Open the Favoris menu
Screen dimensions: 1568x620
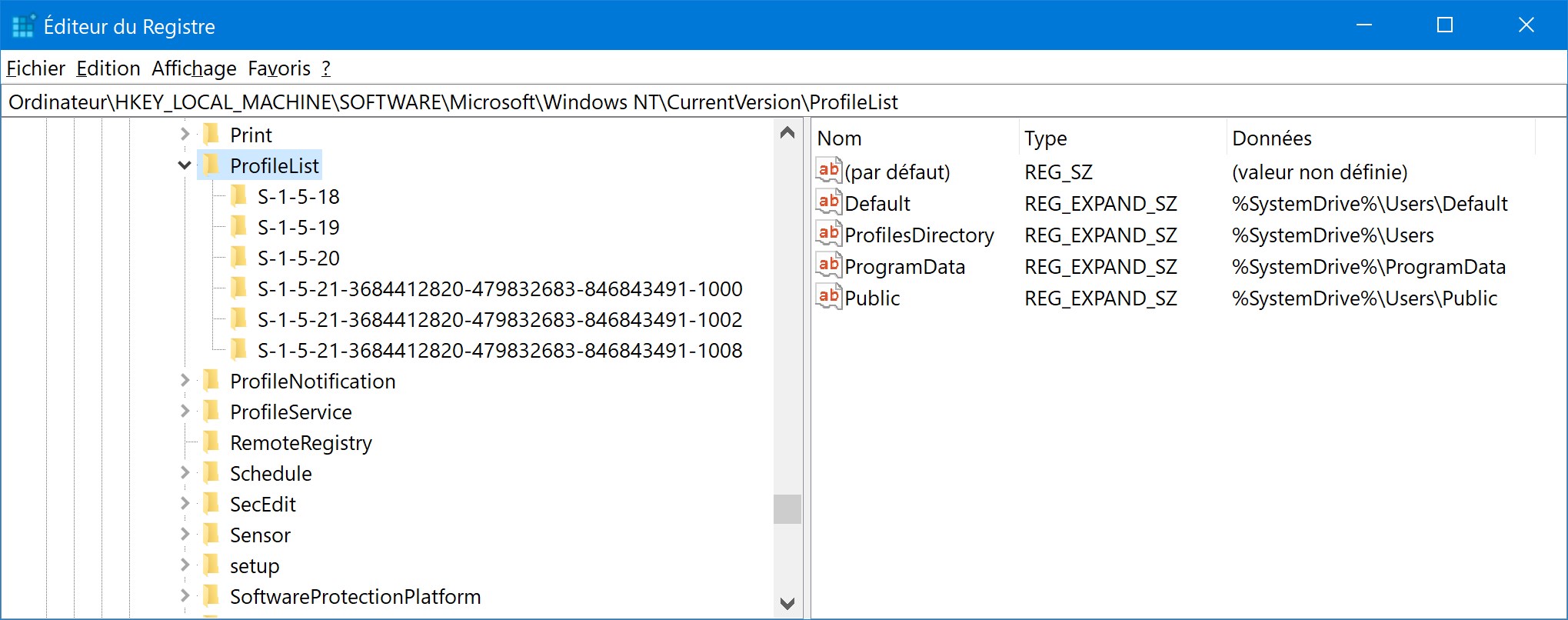[x=279, y=68]
